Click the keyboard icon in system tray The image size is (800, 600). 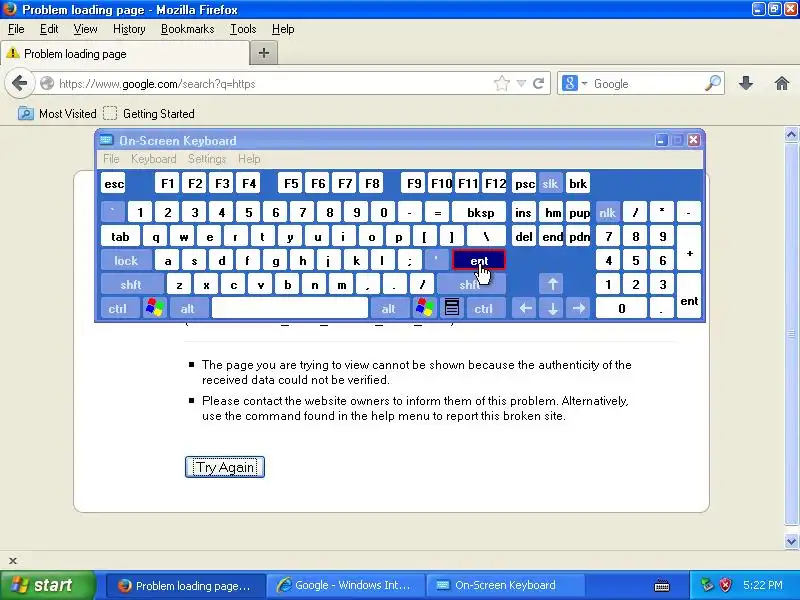(x=662, y=585)
